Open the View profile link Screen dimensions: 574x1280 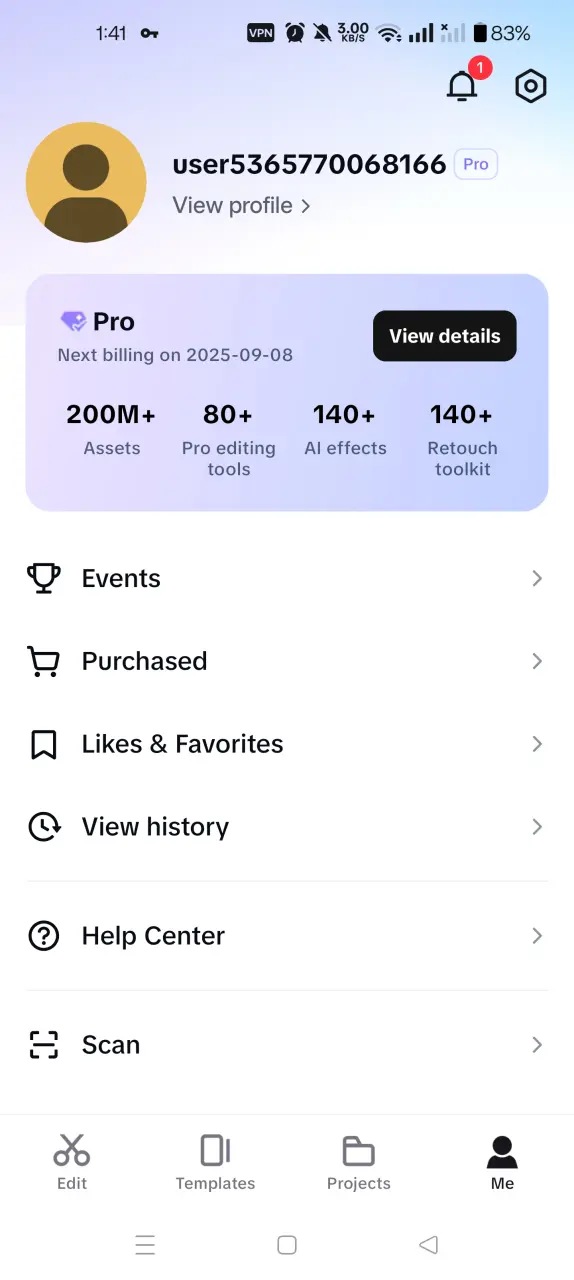coord(241,205)
